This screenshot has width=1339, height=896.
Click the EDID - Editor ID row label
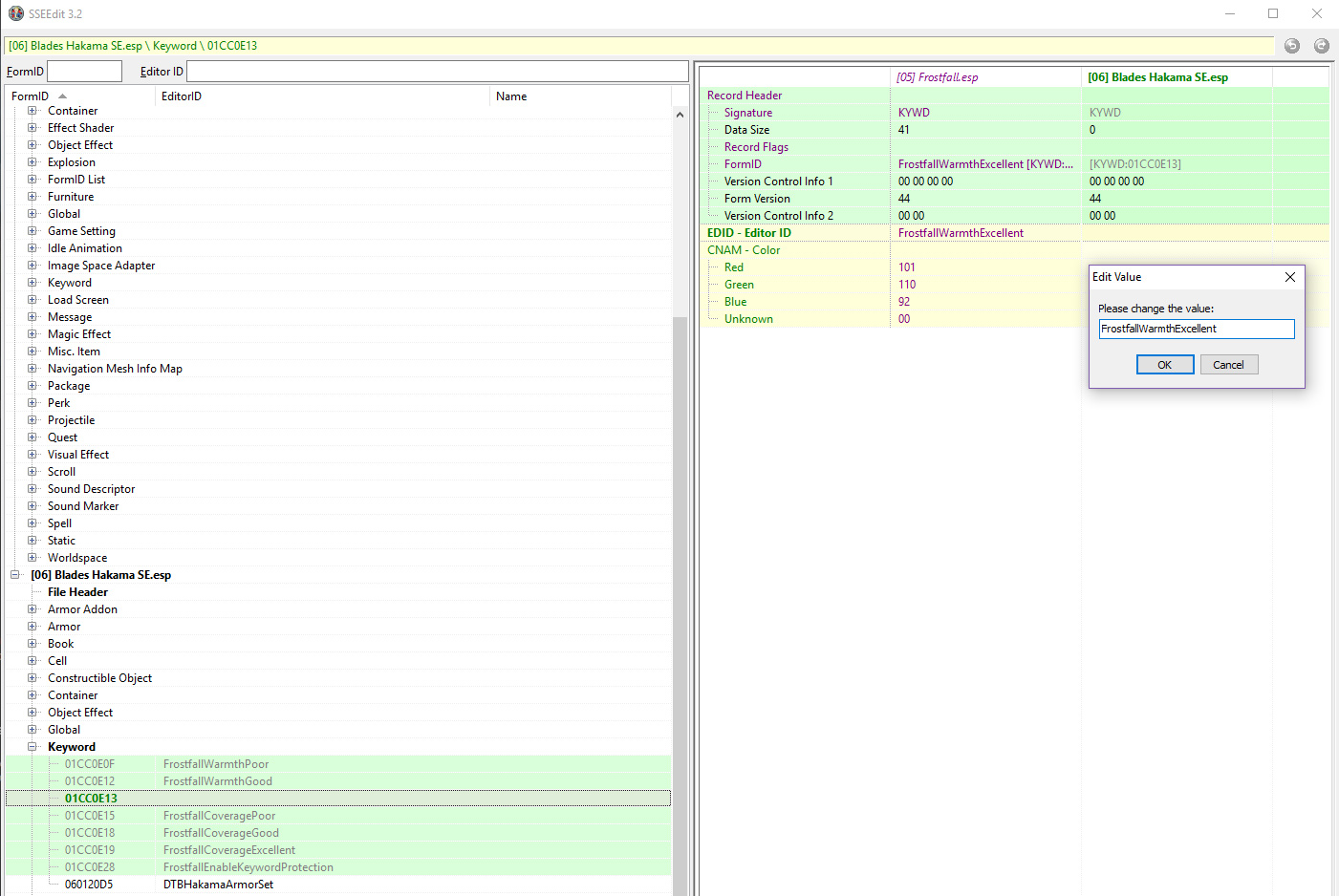[749, 233]
